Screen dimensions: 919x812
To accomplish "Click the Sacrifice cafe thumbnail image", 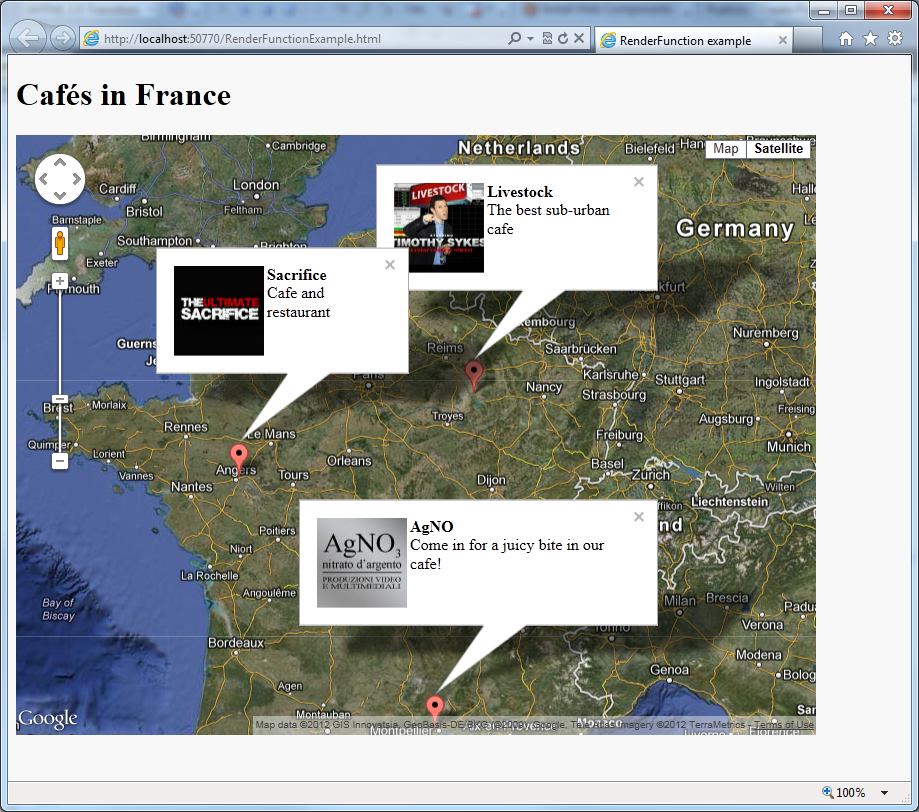I will coord(219,311).
